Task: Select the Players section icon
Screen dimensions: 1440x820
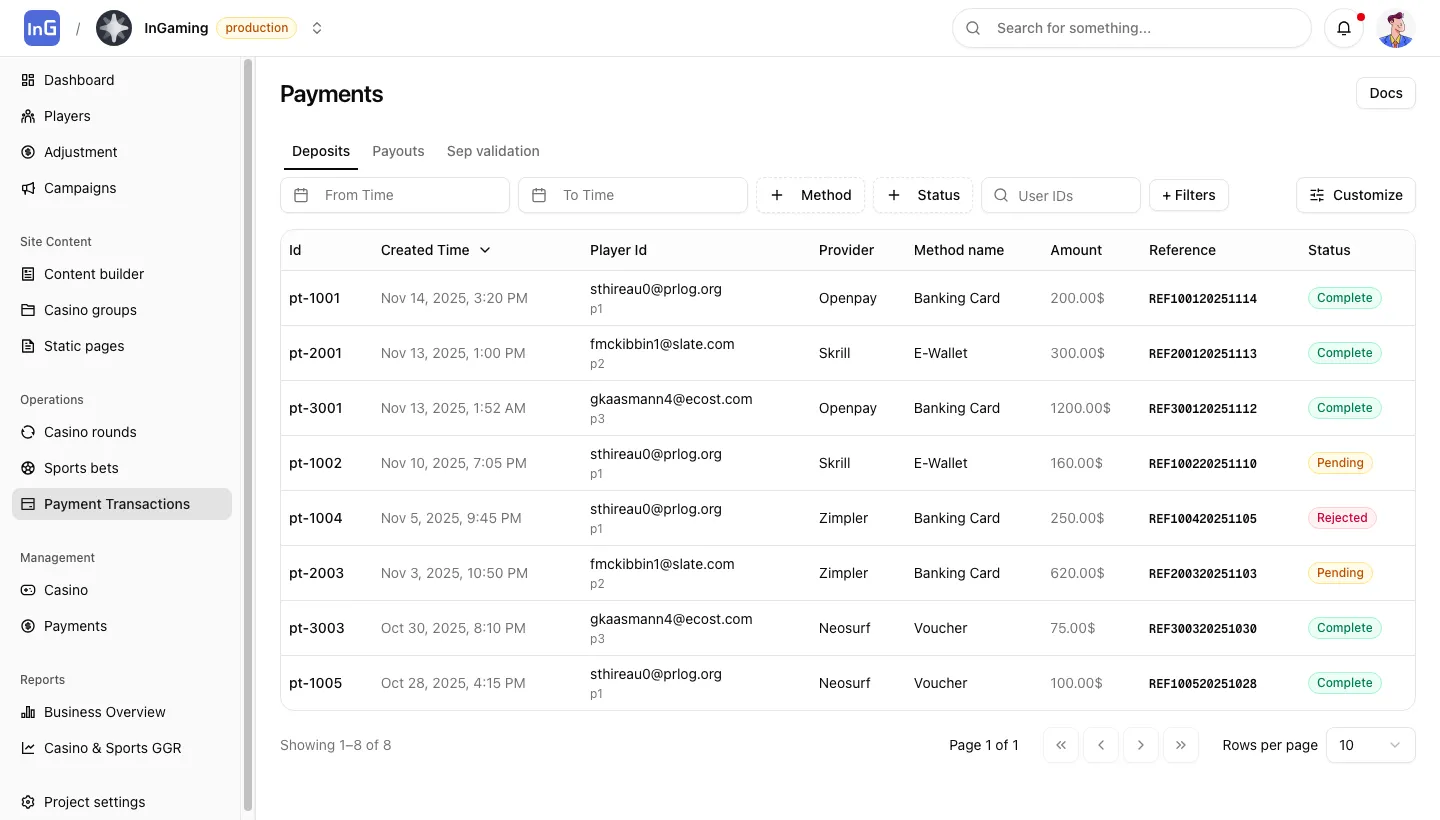Action: click(x=27, y=116)
